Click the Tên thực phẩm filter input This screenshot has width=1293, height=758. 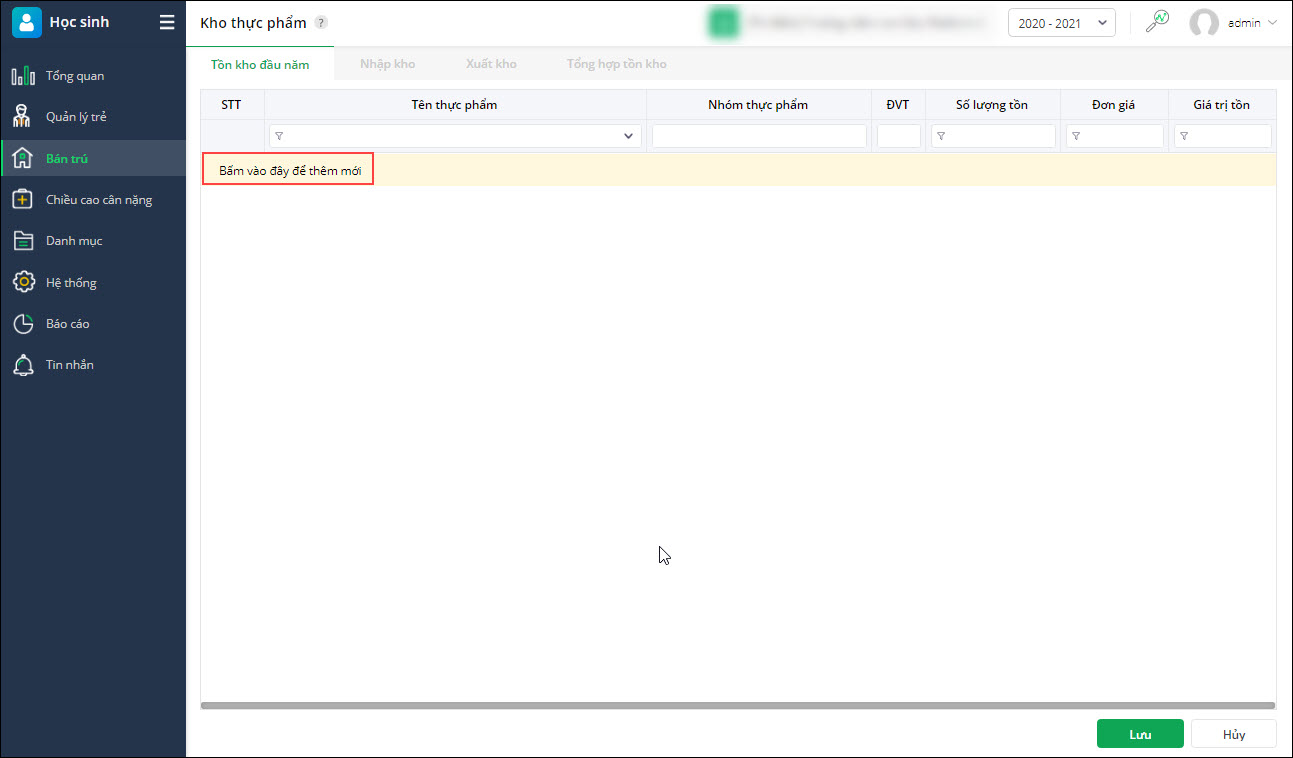click(455, 136)
